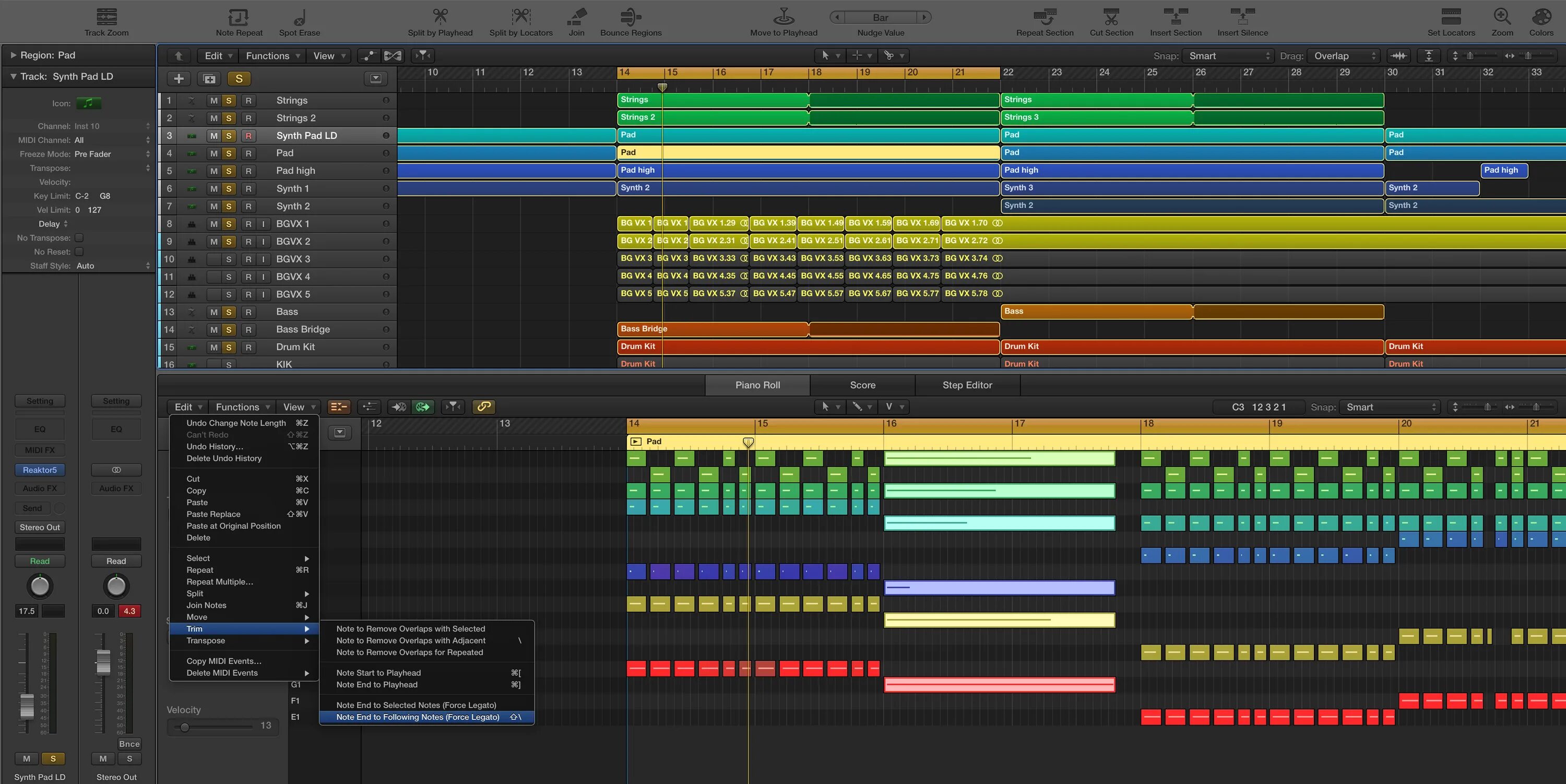This screenshot has height=784, width=1566.
Task: Click the Join regions icon
Action: [576, 16]
